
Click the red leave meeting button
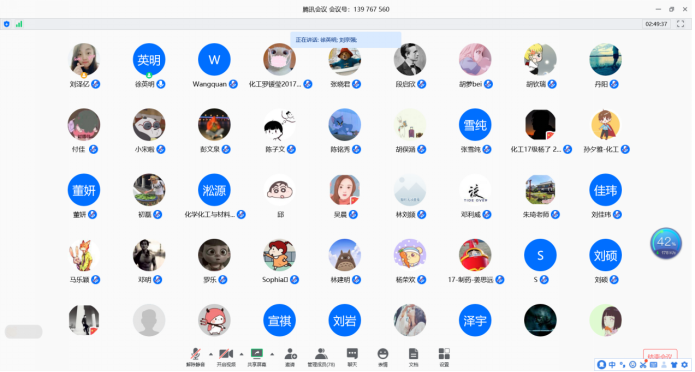tap(660, 355)
